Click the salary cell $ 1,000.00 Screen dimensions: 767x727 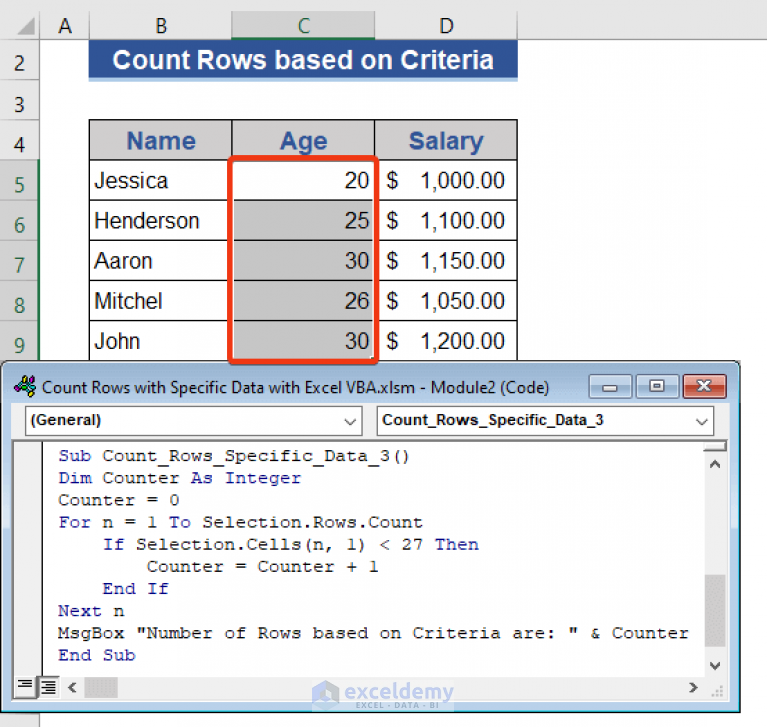pyautogui.click(x=446, y=181)
